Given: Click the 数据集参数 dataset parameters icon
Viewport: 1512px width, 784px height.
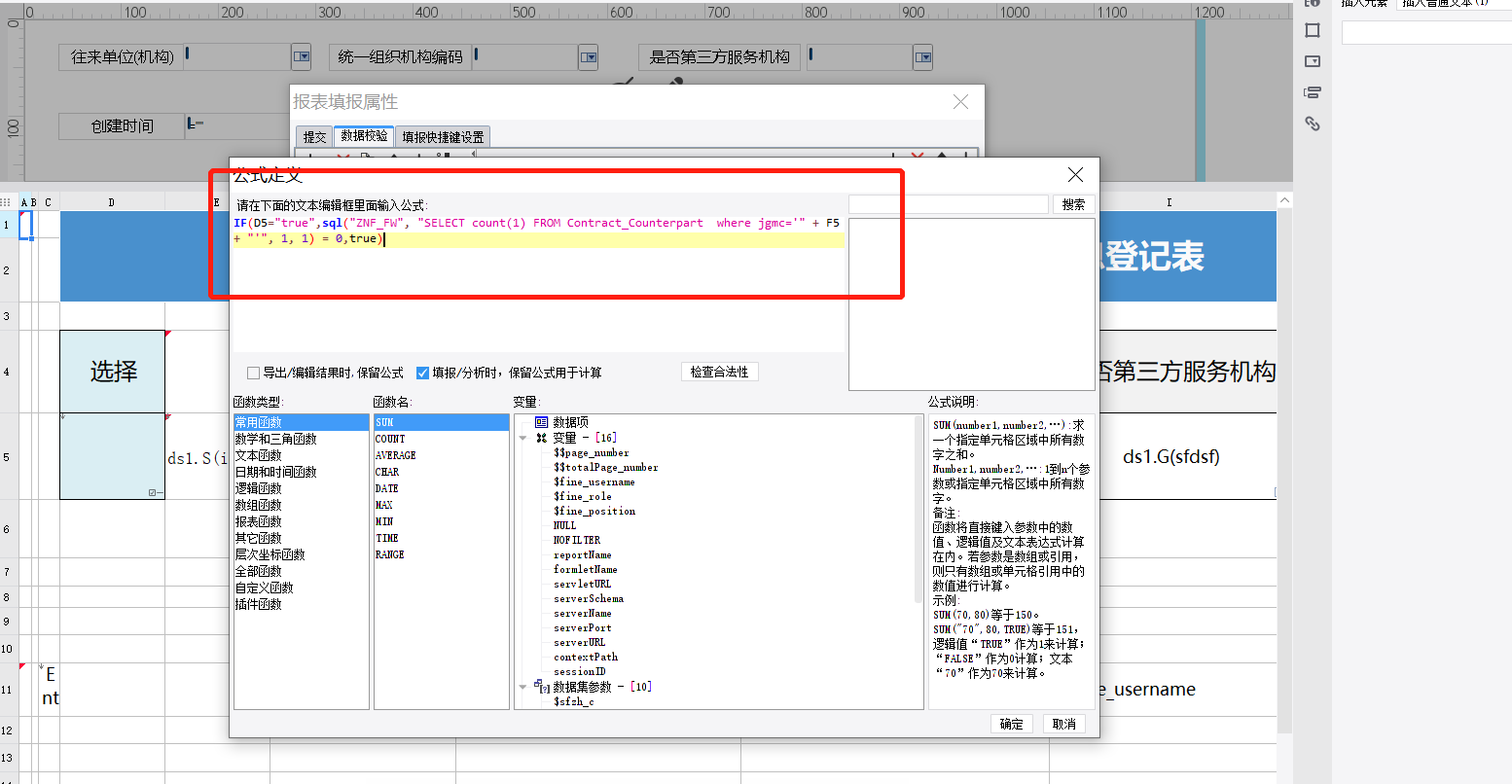Looking at the screenshot, I should coord(542,687).
